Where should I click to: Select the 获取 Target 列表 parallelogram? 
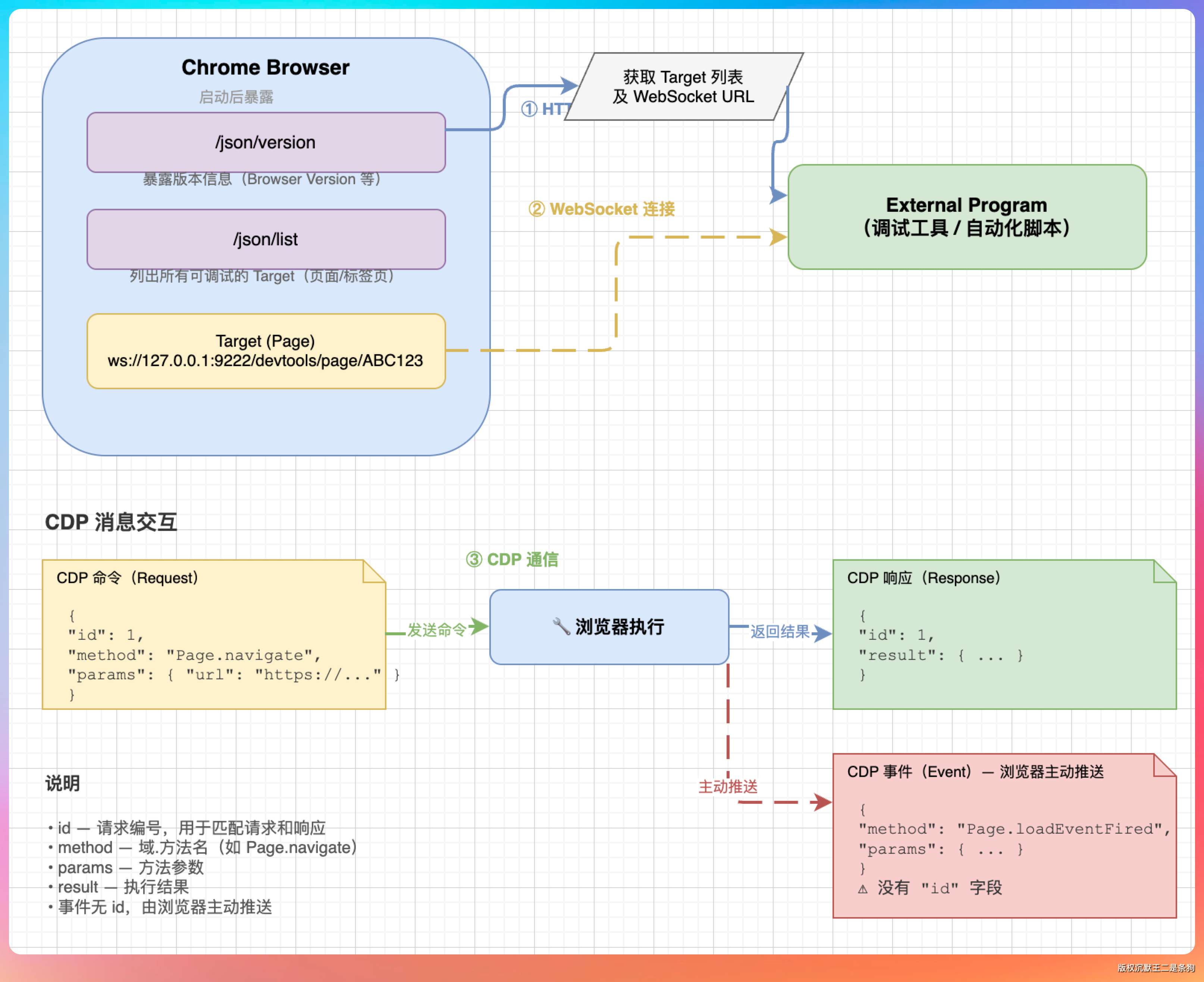(683, 86)
